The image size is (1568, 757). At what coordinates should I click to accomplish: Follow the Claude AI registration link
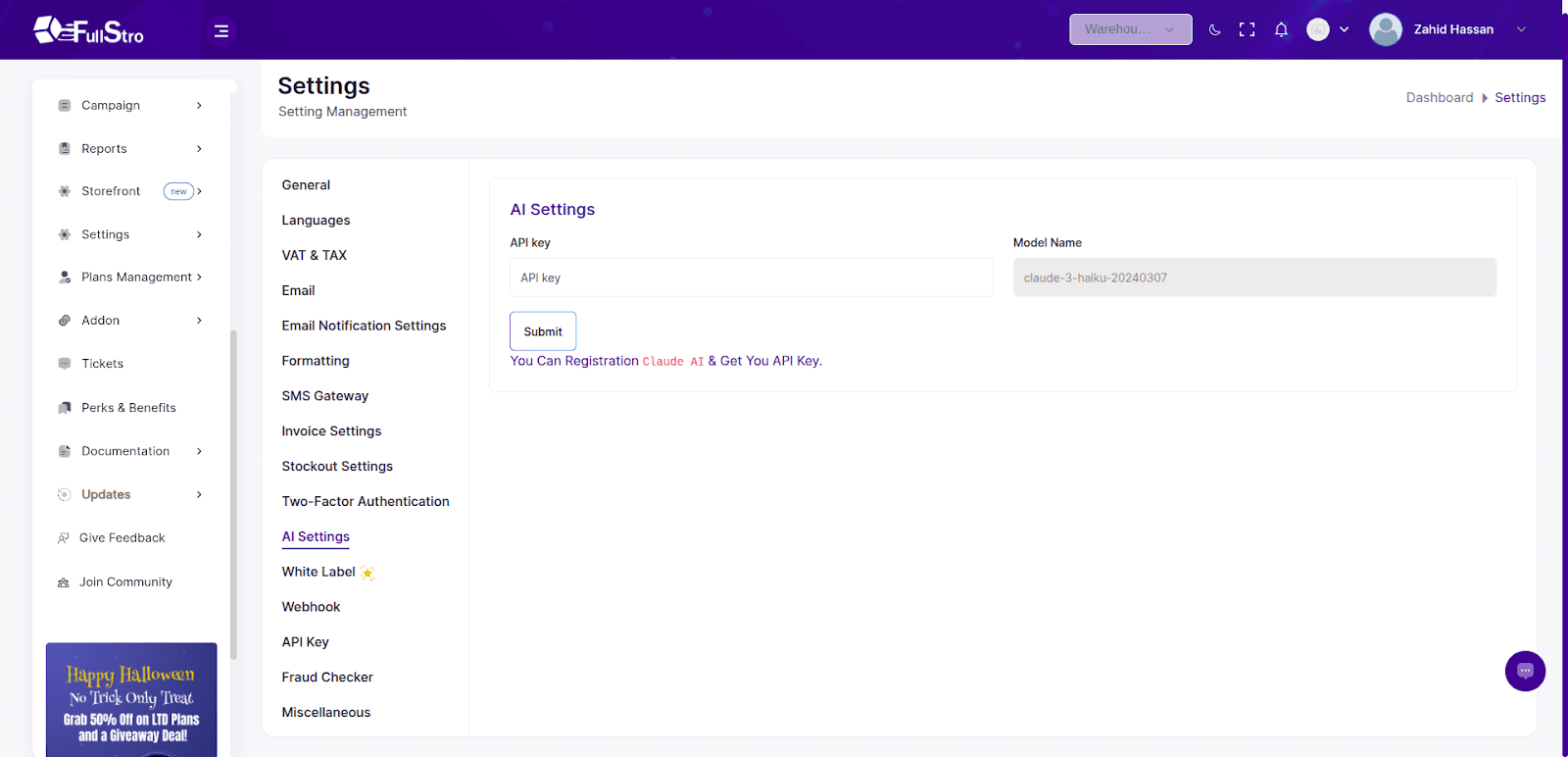tap(673, 362)
